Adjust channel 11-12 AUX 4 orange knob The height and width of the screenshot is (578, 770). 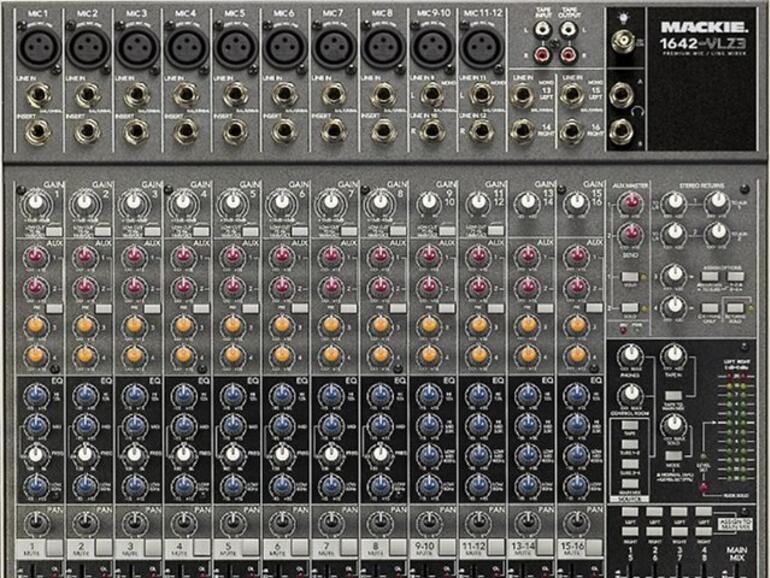pyautogui.click(x=479, y=355)
